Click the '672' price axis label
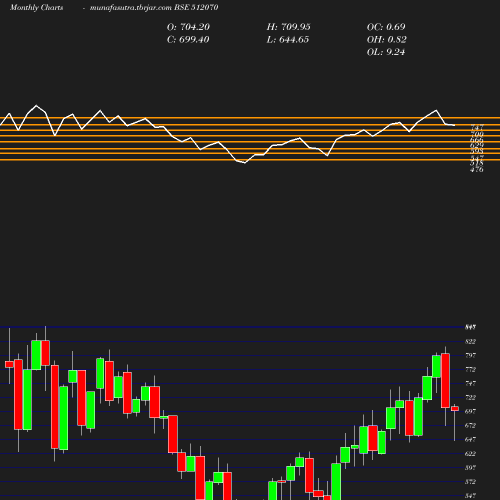Screen dimensions: 500x500 [x=470, y=426]
